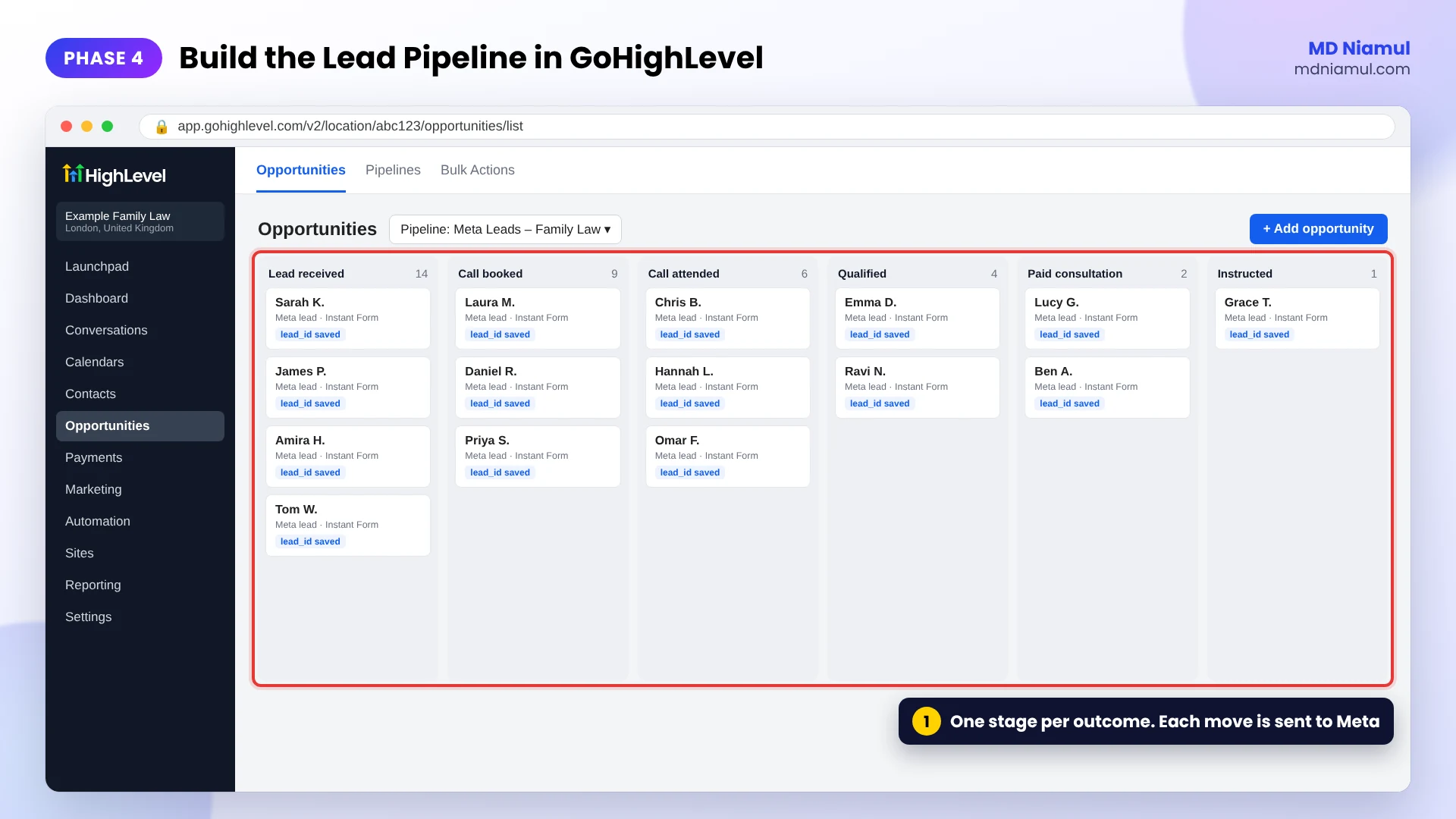Click the lead_id saved tag on Tom W.
The width and height of the screenshot is (1456, 819).
pyautogui.click(x=310, y=541)
